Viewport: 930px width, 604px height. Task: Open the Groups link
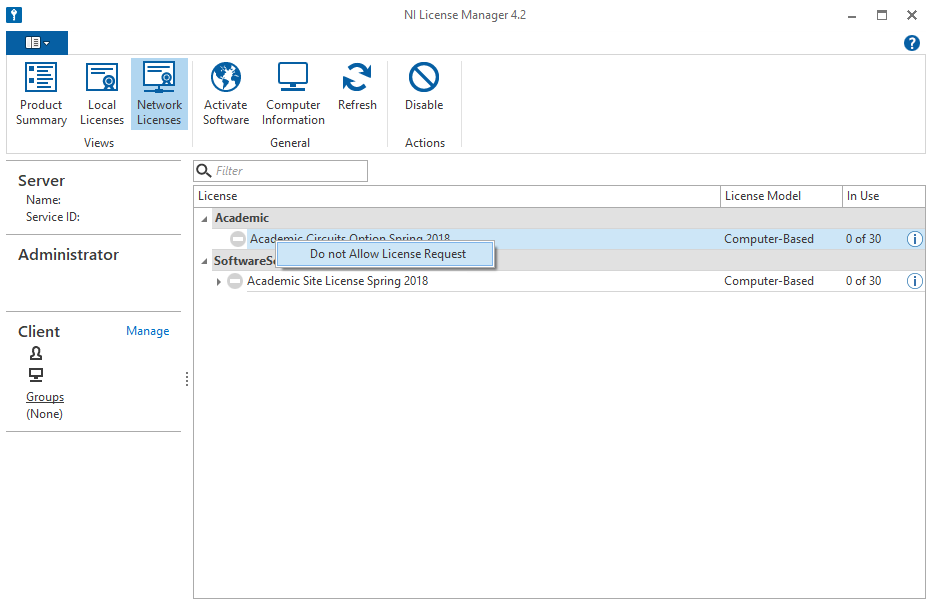45,397
